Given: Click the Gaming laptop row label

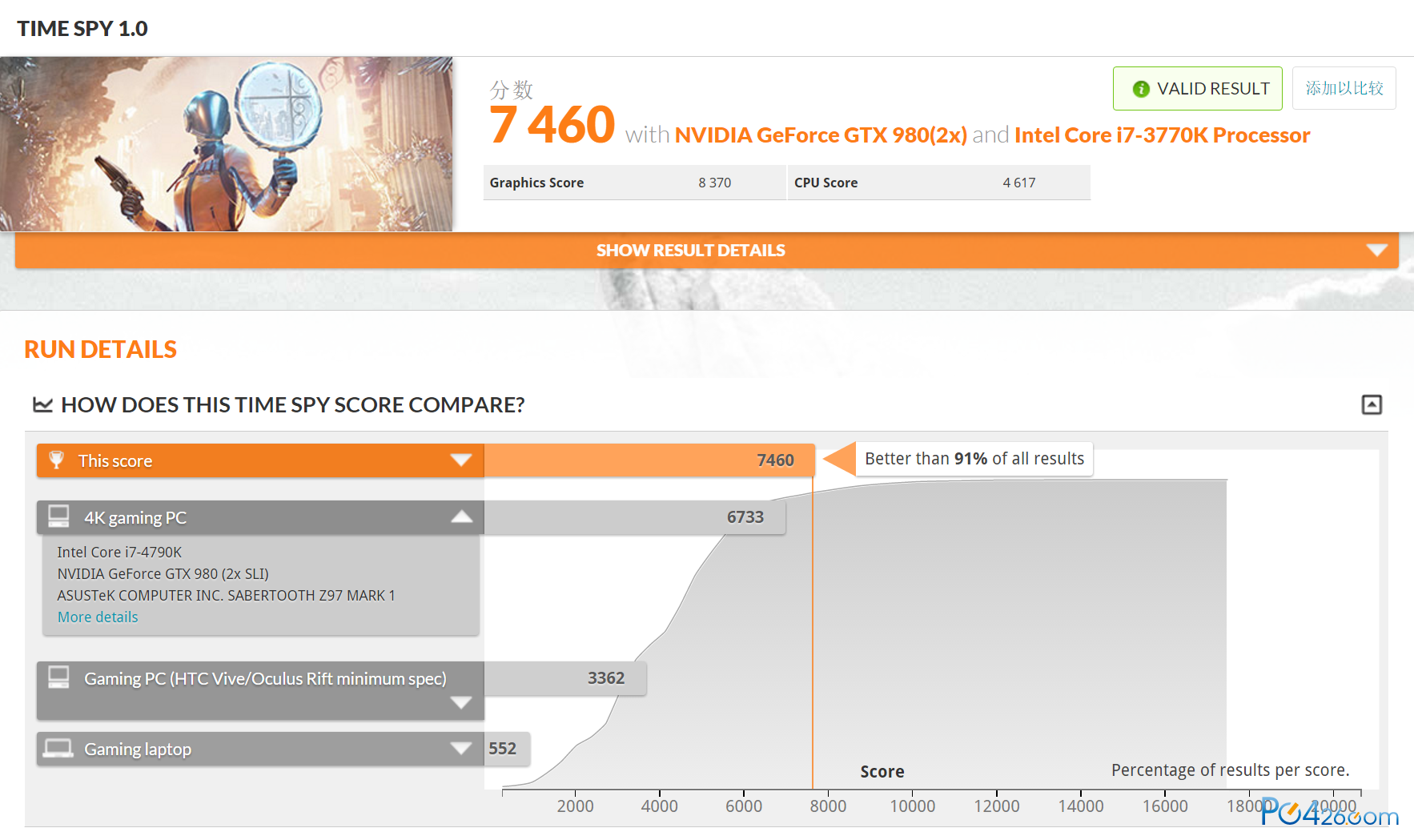Looking at the screenshot, I should [138, 750].
